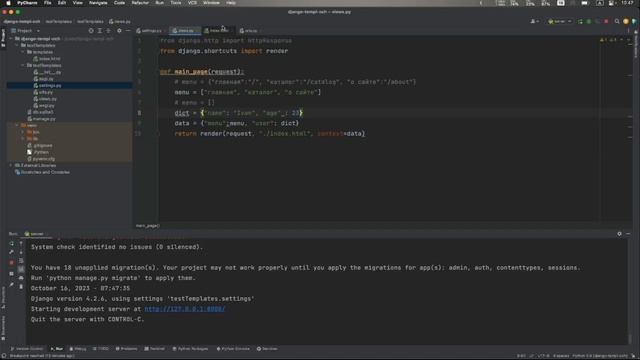Open the development server URL link
640x360 pixels.
tap(184, 309)
